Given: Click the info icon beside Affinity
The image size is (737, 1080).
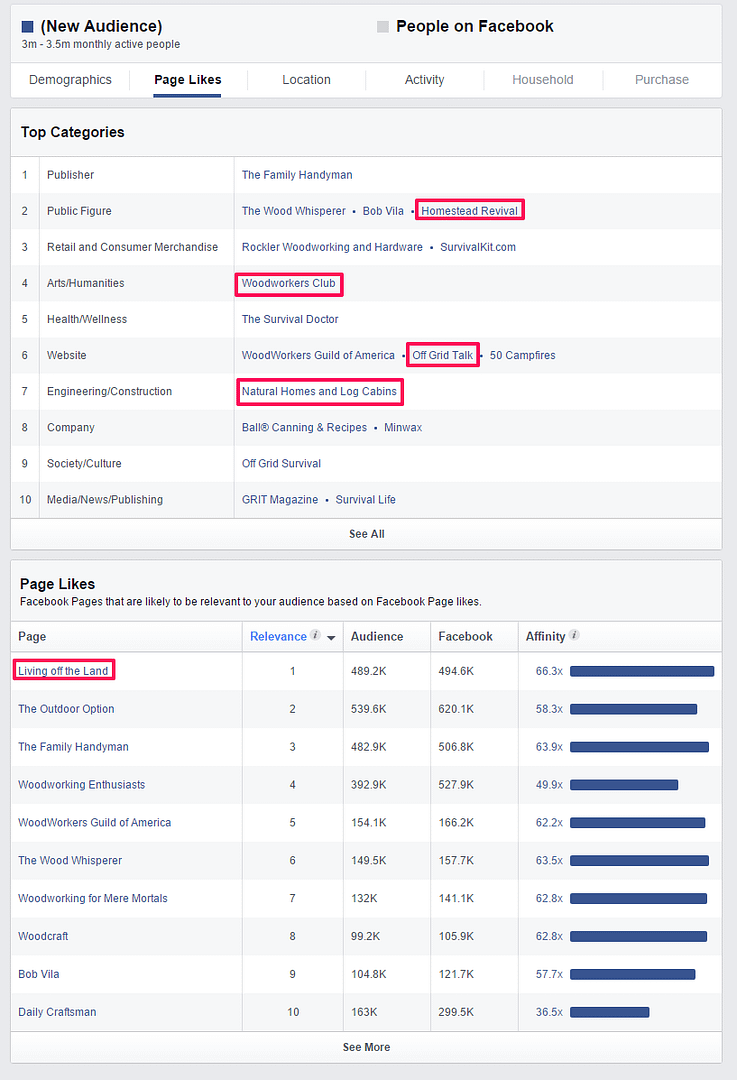Looking at the screenshot, I should [574, 636].
